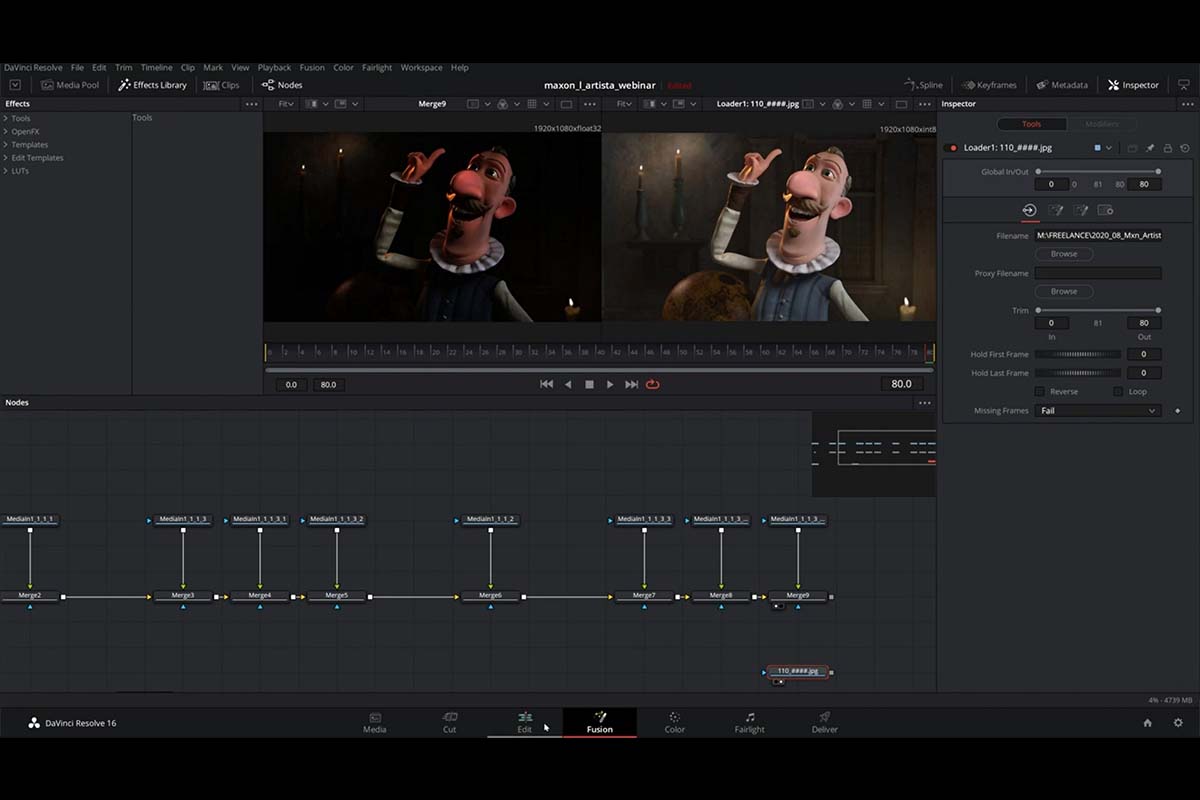Click Browse next to Proxy Filename
Viewport: 1200px width, 800px height.
(1064, 291)
